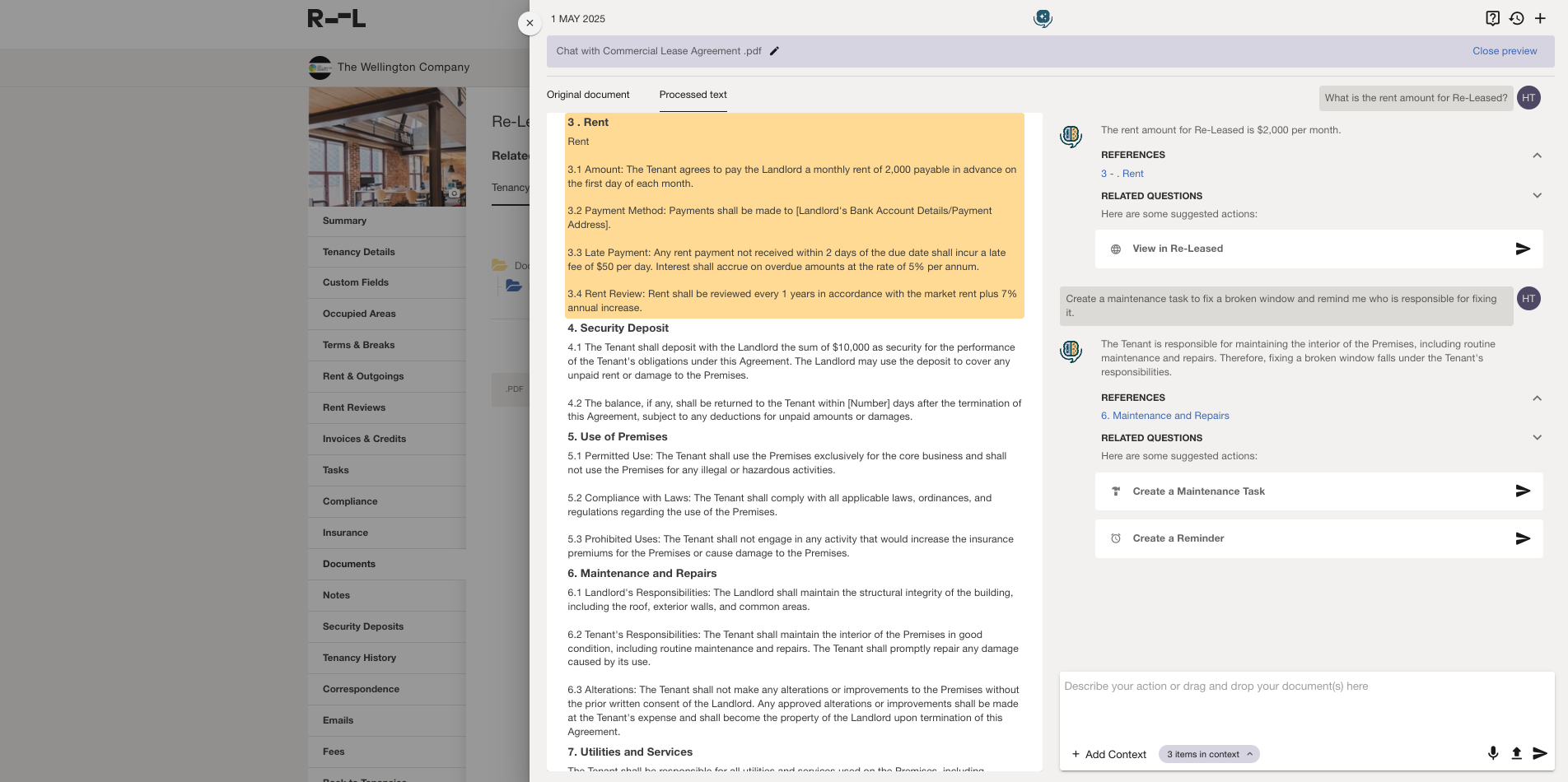Open the 6. Maintenance and Repairs reference
Screen dimensions: 1568x782
click(x=1164, y=416)
